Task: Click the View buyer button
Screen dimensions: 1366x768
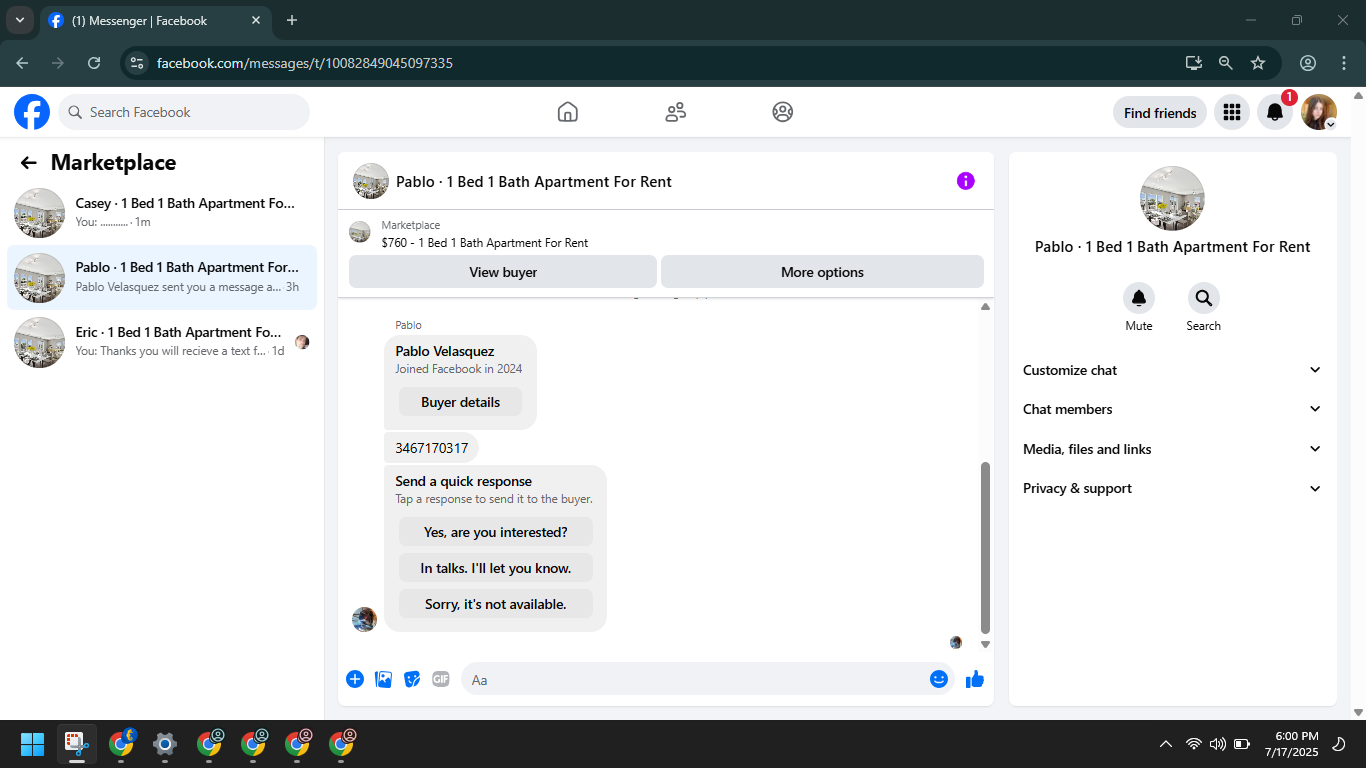Action: 503,272
